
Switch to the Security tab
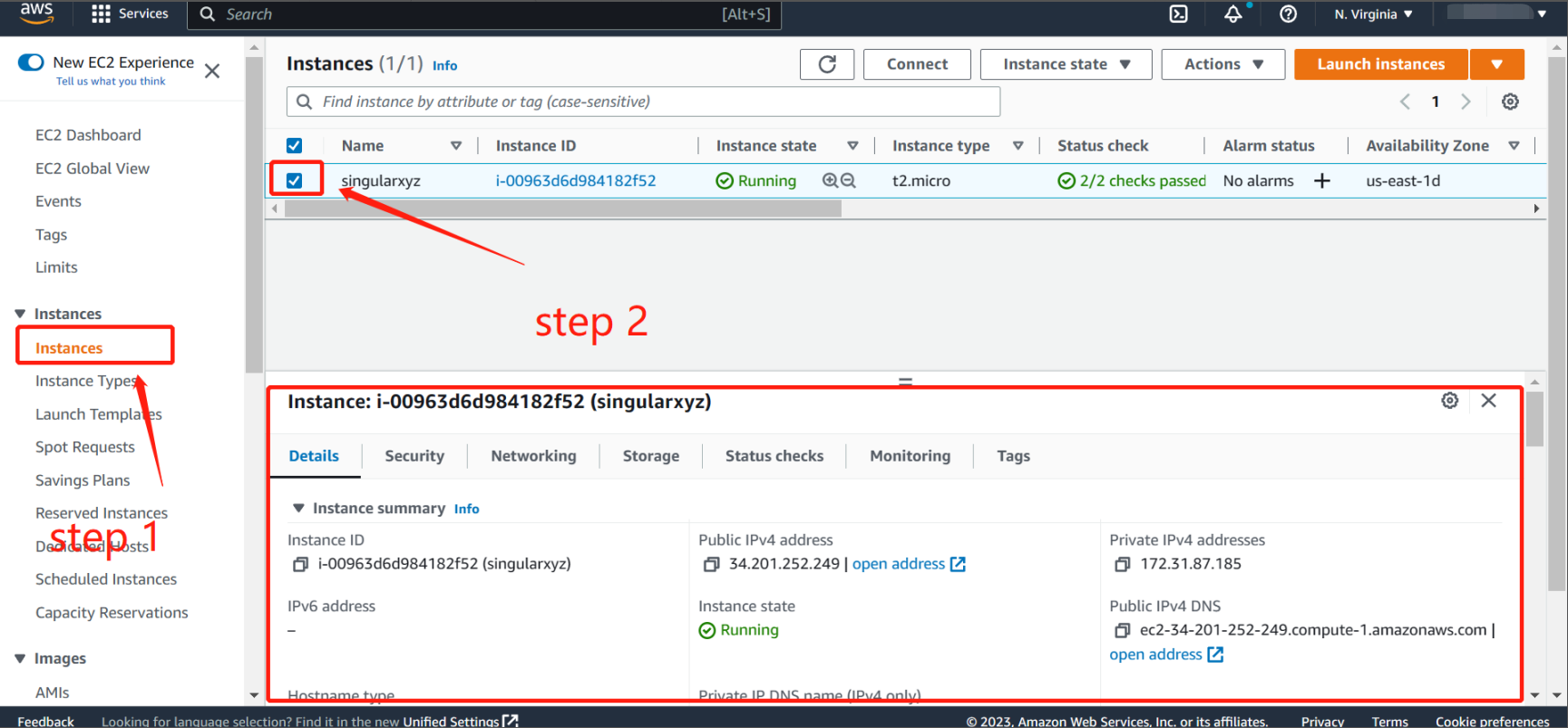tap(414, 456)
